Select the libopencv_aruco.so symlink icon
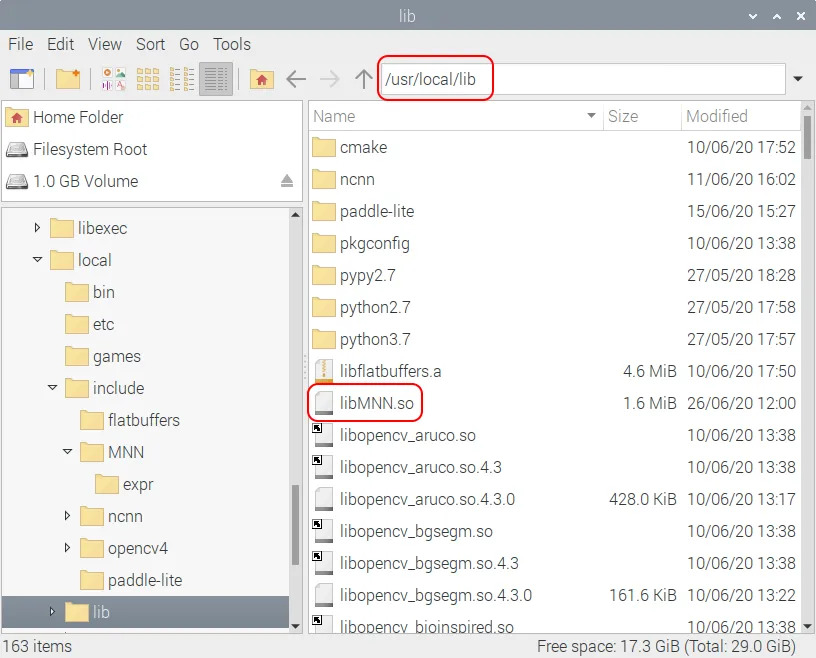816x658 pixels. click(x=323, y=435)
